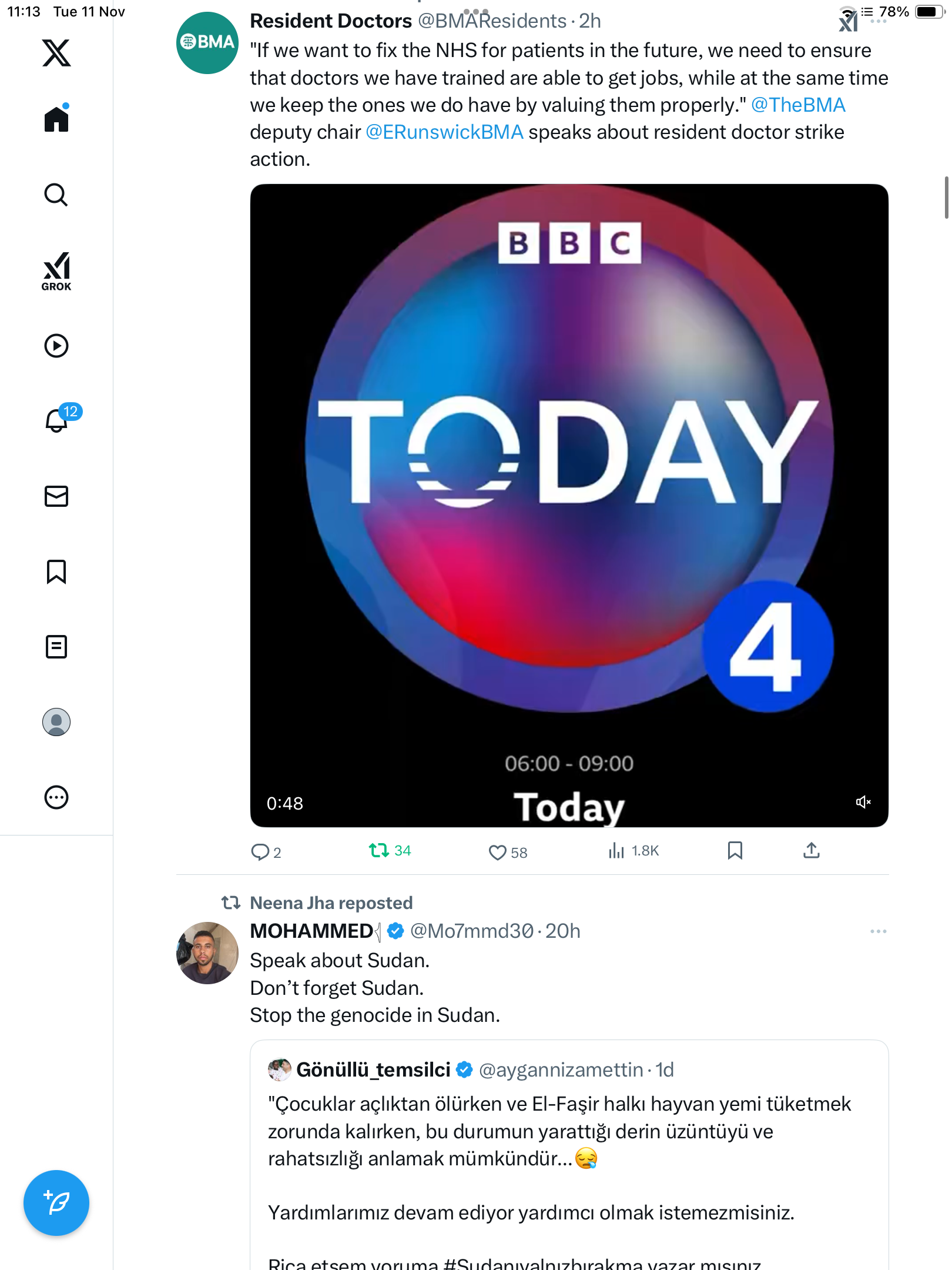Like the Resident Doctors post

[498, 852]
